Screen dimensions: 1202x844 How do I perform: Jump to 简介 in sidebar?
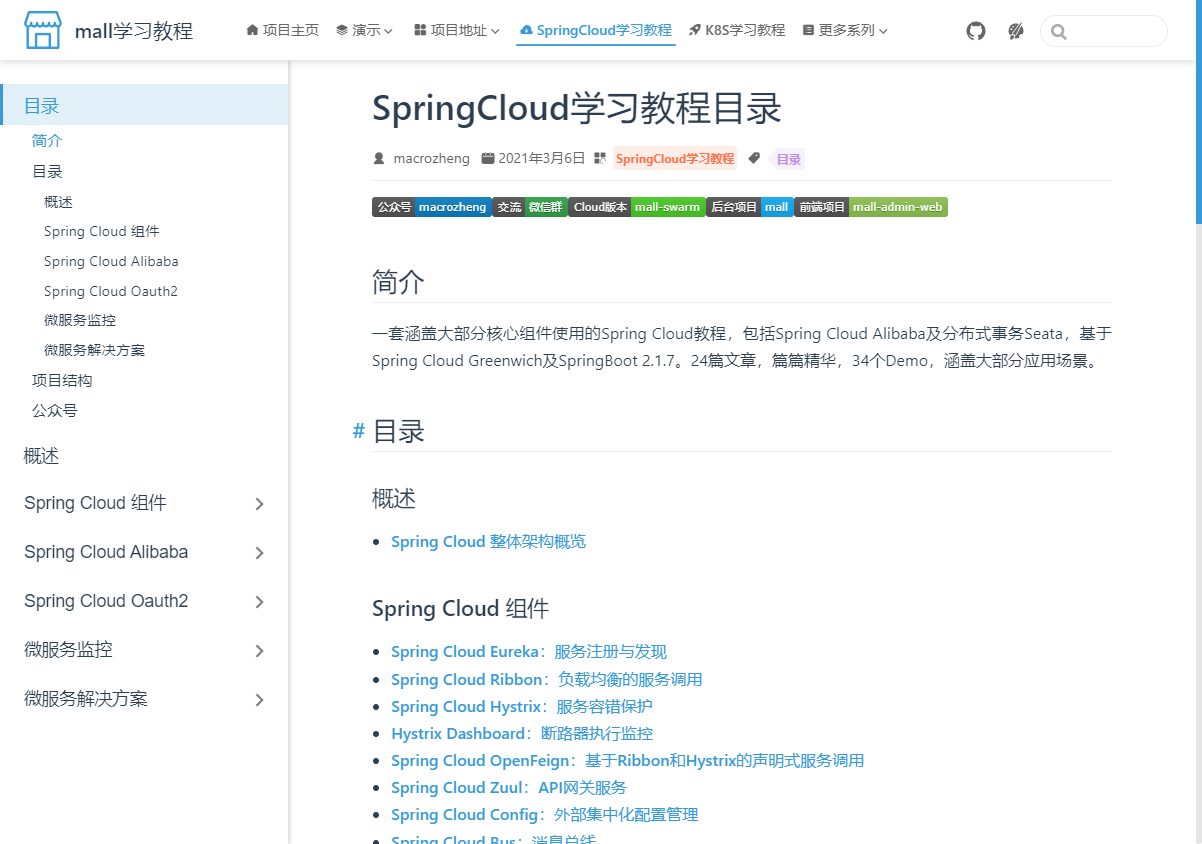coord(47,141)
